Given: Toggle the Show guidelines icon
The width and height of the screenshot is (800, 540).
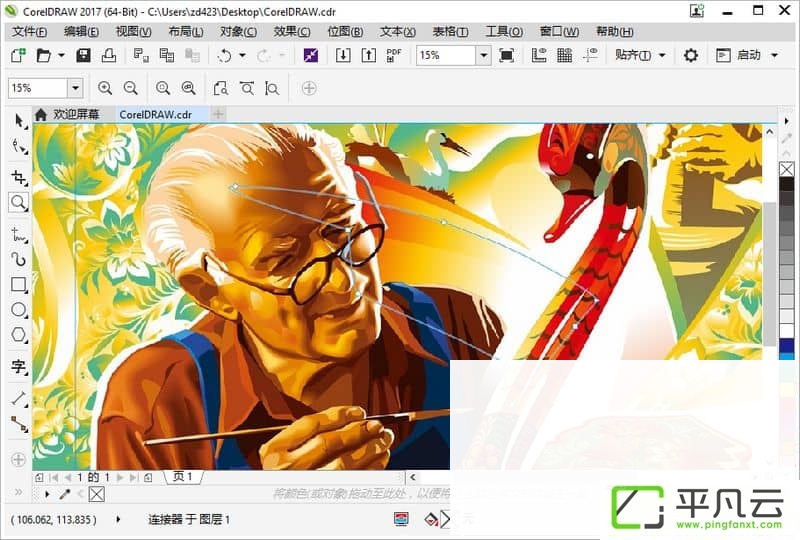Looking at the screenshot, I should pos(590,55).
